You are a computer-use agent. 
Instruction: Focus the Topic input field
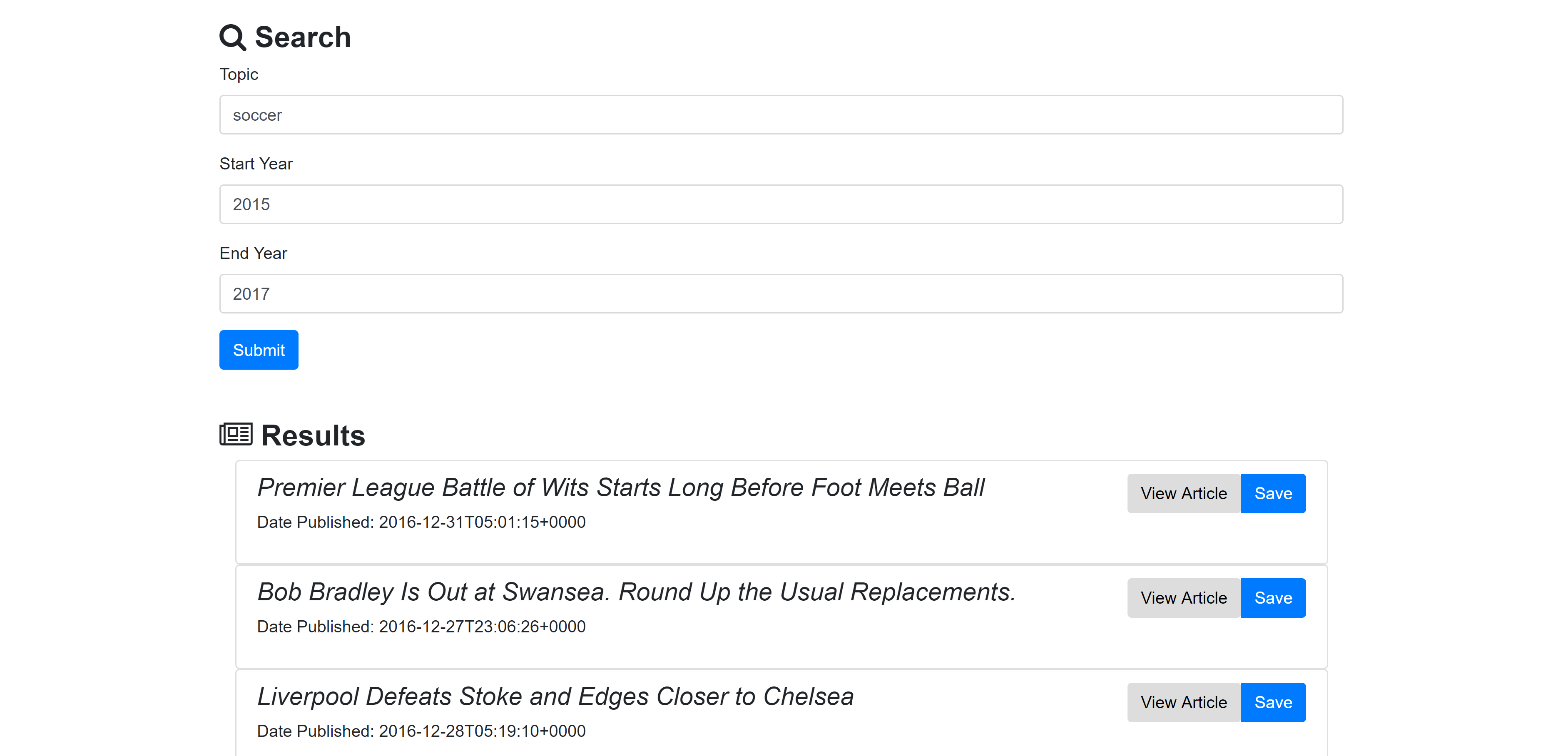click(x=781, y=115)
